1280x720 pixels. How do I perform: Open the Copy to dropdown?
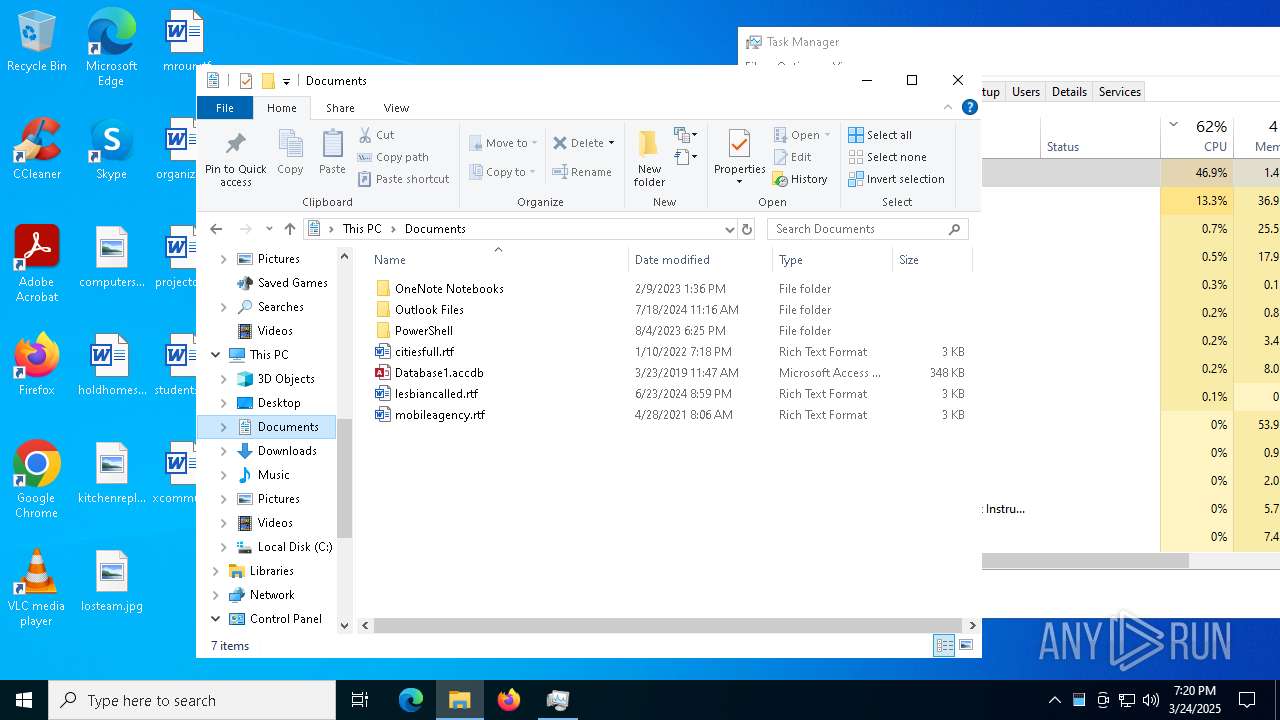(504, 172)
